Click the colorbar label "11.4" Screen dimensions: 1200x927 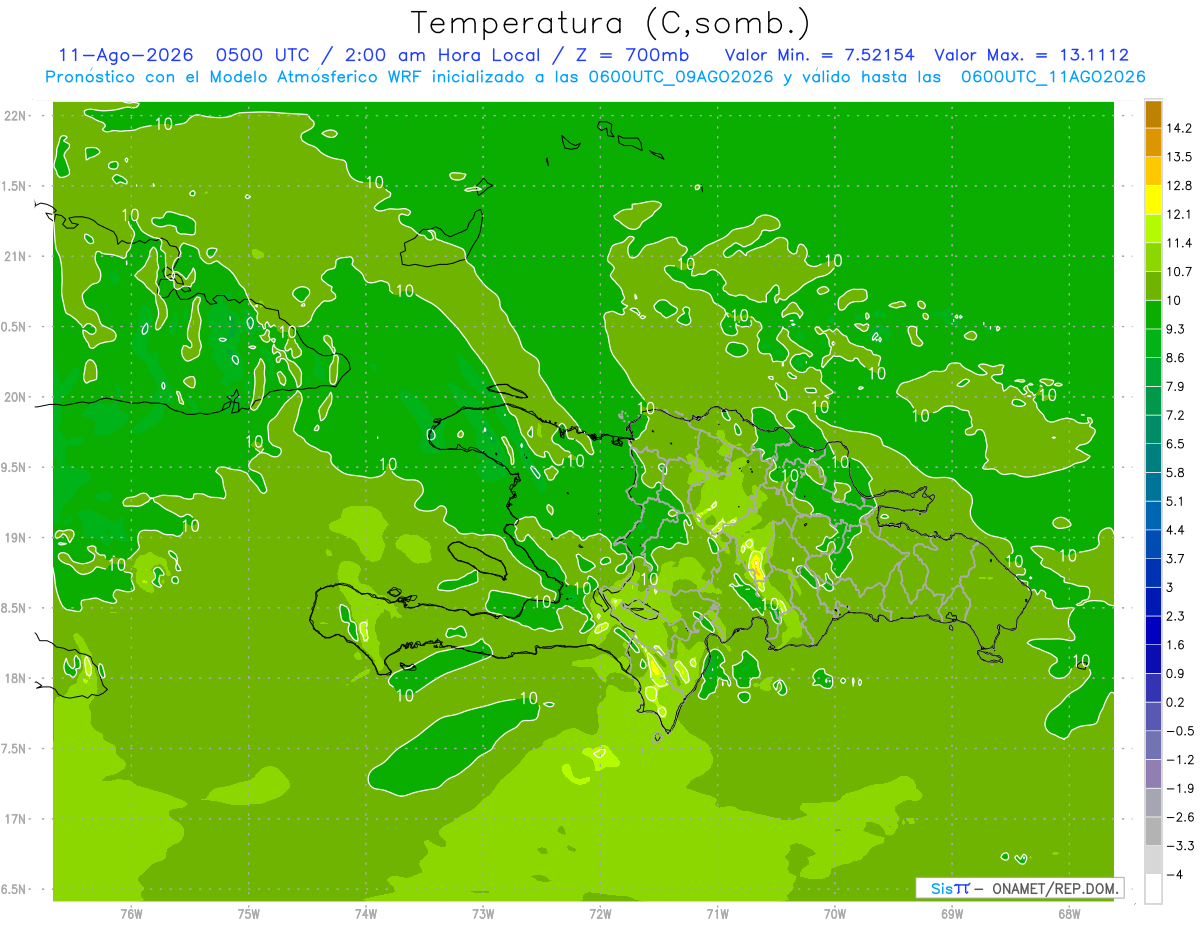tap(1179, 243)
